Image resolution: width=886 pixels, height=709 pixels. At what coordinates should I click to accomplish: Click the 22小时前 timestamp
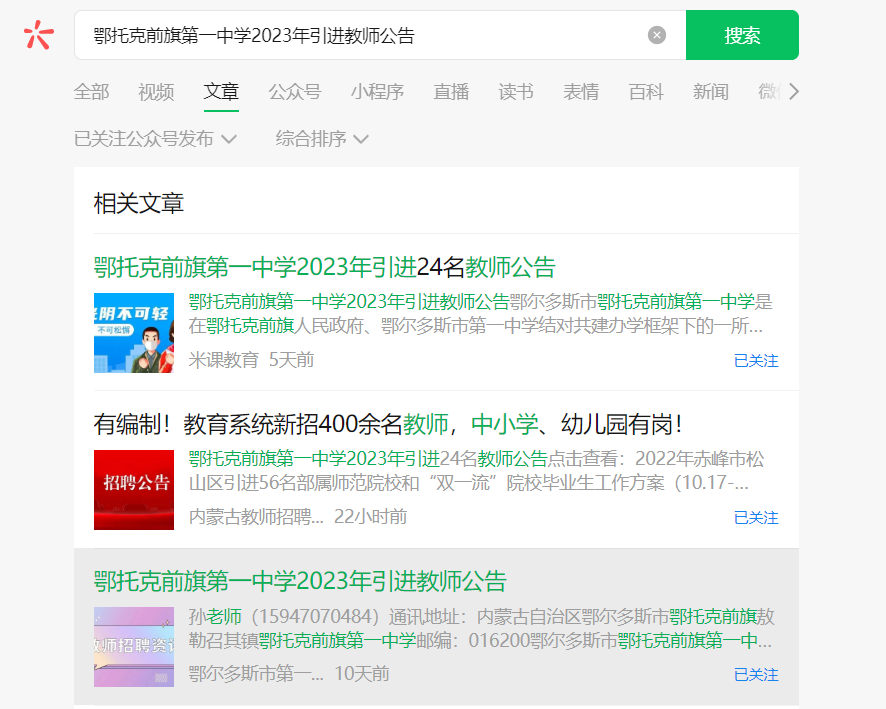pos(370,517)
